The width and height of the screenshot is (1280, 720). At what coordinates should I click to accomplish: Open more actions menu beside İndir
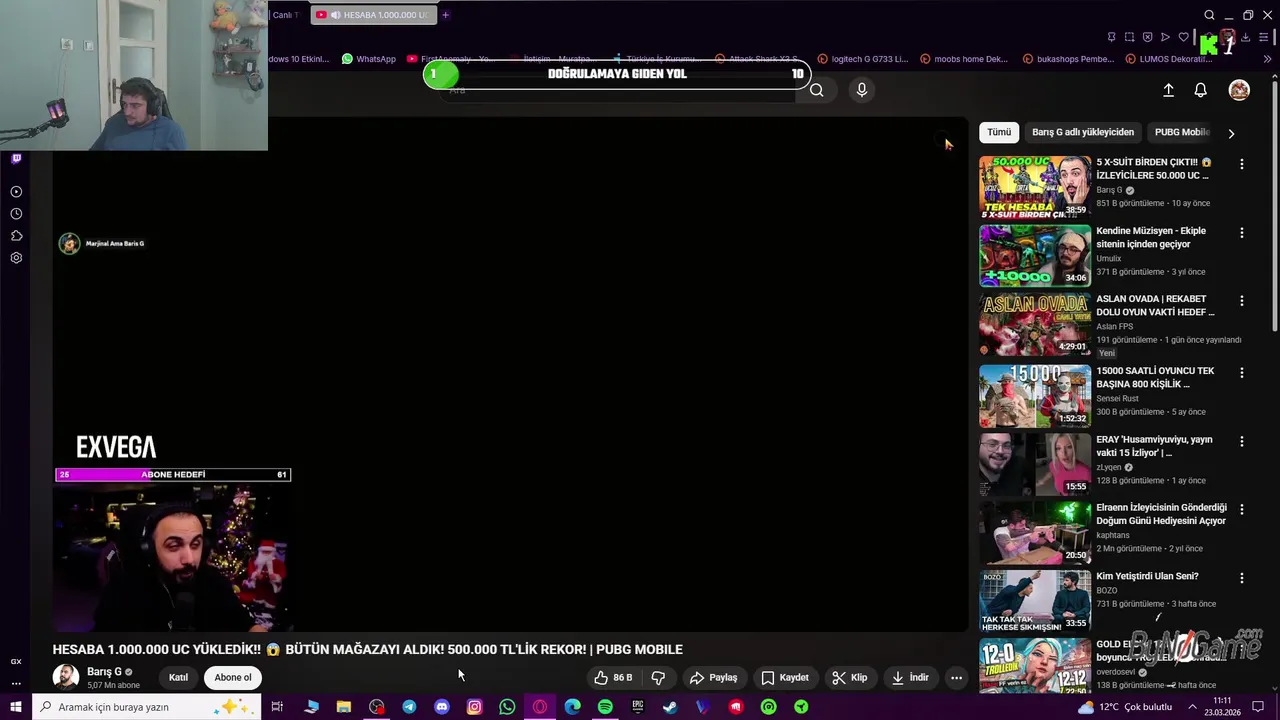[x=956, y=677]
